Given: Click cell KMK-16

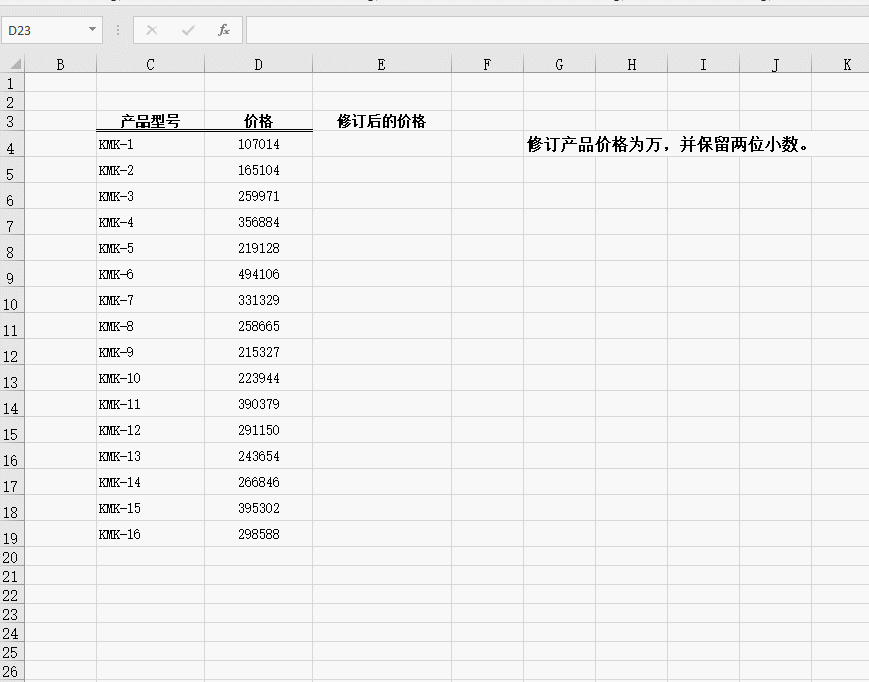Looking at the screenshot, I should point(150,535).
